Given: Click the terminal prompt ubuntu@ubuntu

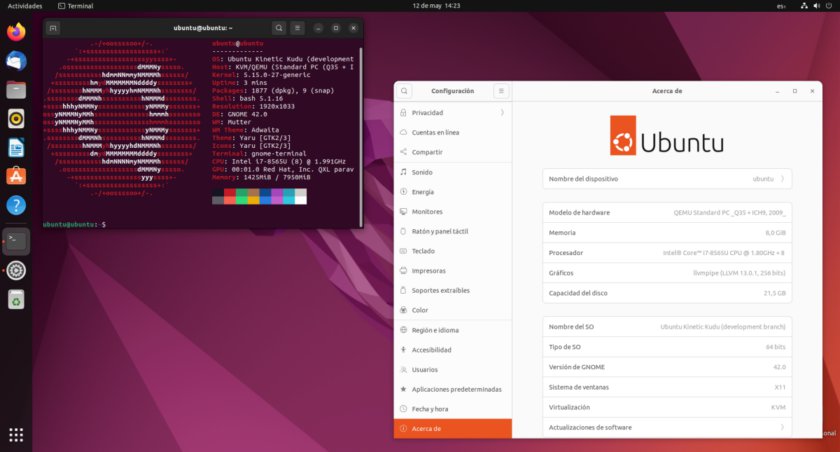Looking at the screenshot, I should click(x=70, y=224).
